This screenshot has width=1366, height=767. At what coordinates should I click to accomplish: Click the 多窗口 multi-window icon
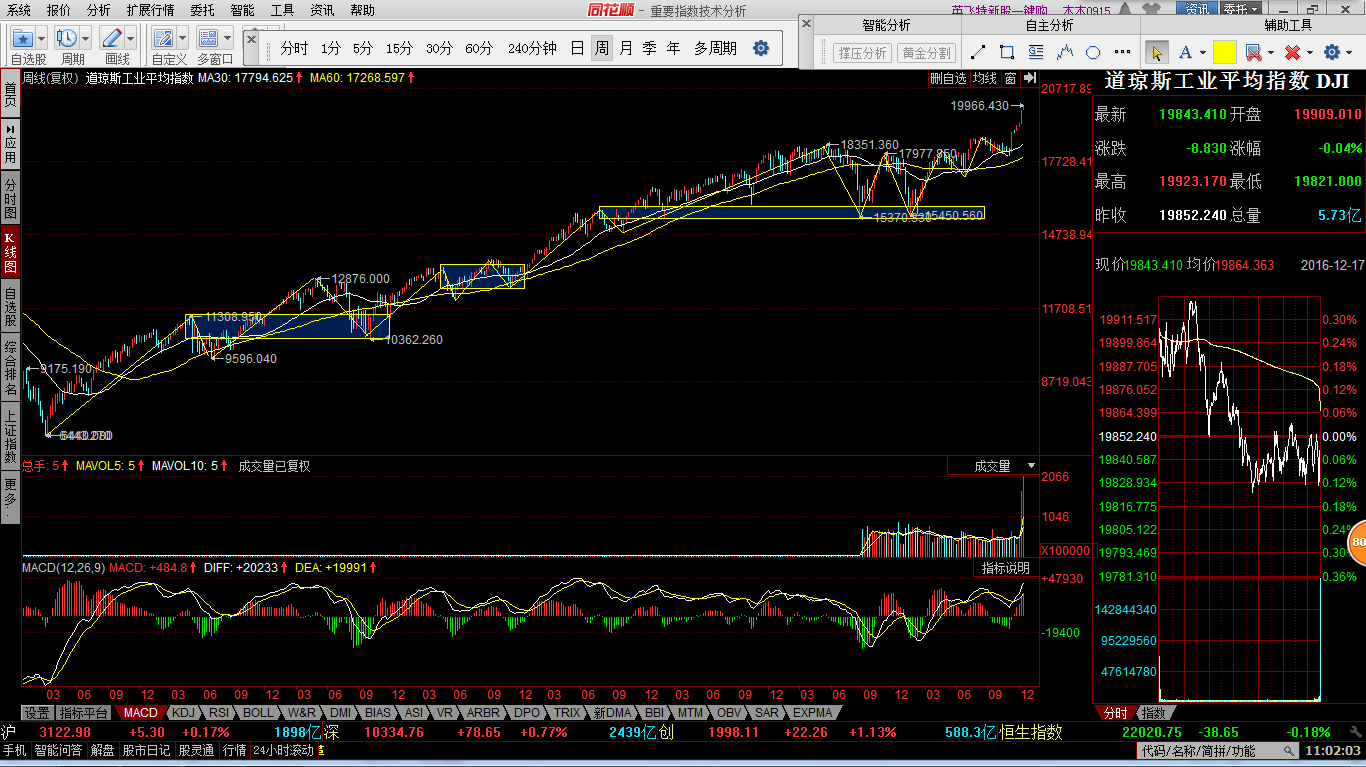click(x=208, y=39)
